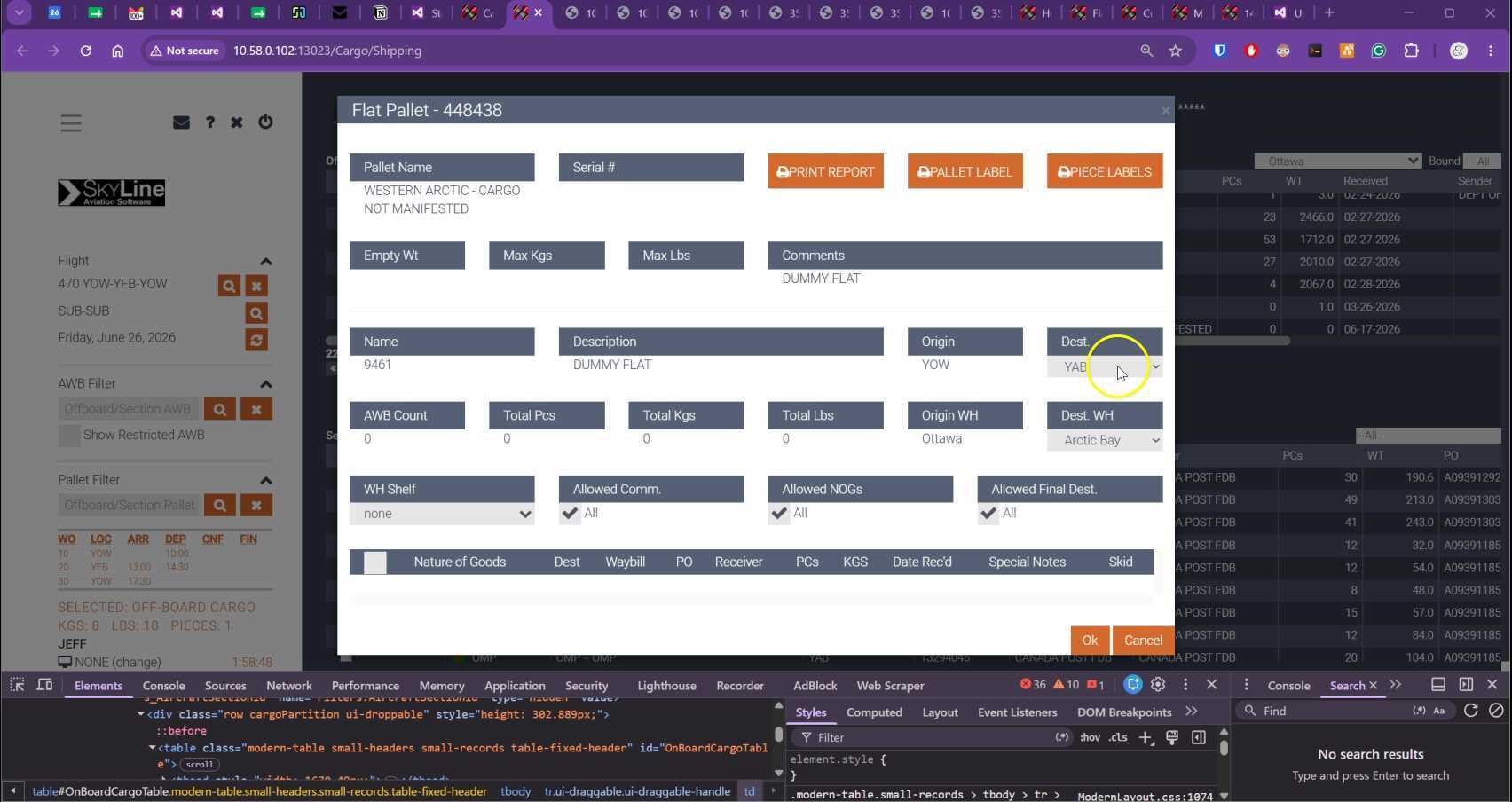
Task: Toggle the regex (.*) option in Styles filter
Action: pyautogui.click(x=1061, y=737)
